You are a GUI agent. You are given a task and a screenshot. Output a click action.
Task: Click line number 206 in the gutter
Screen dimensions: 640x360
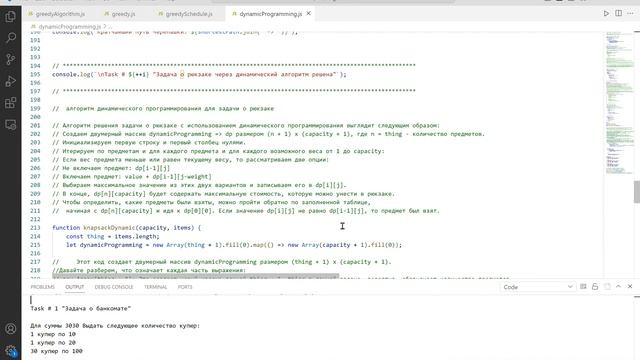click(x=35, y=168)
